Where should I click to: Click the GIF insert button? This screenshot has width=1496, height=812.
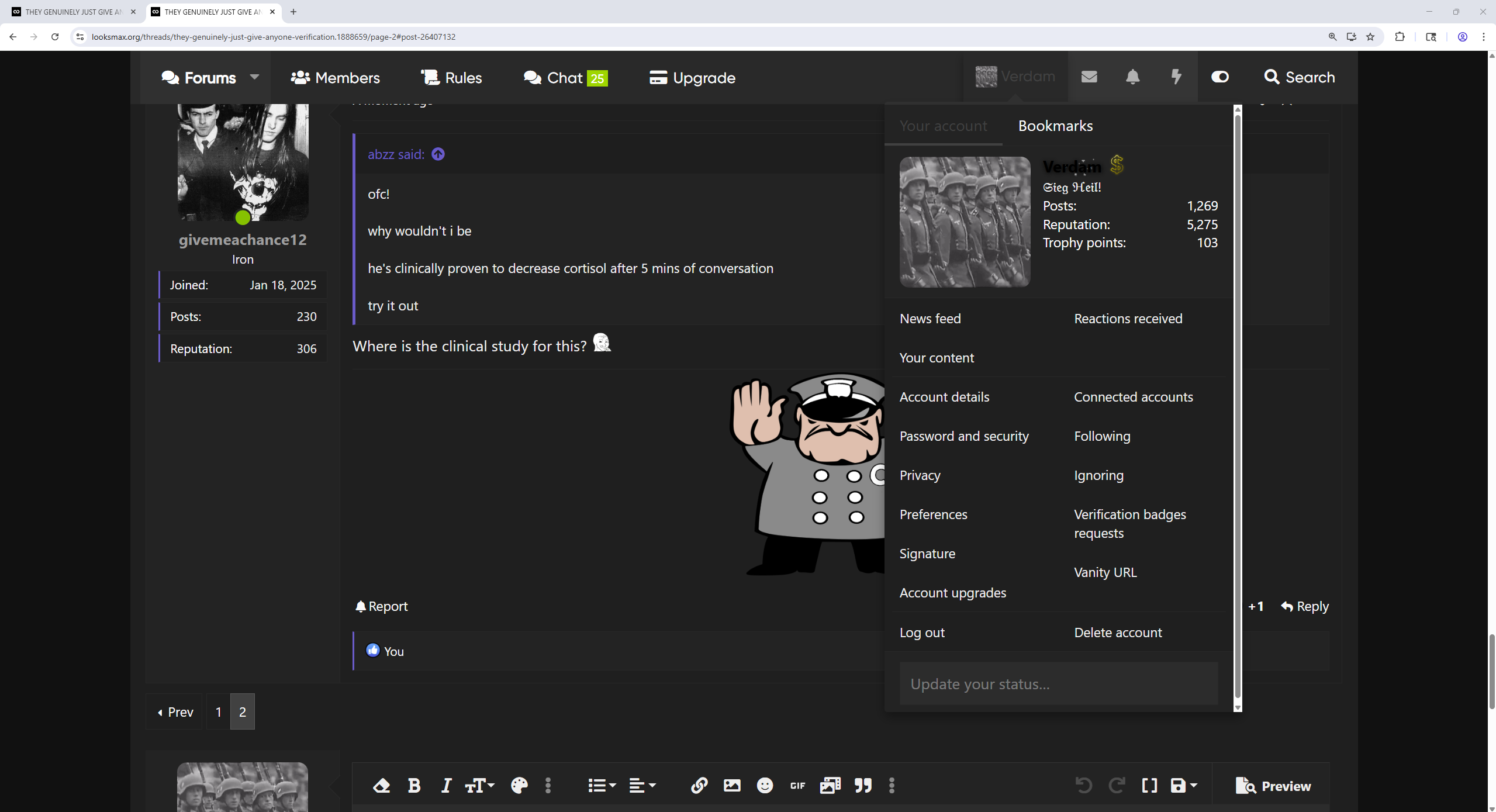[797, 785]
